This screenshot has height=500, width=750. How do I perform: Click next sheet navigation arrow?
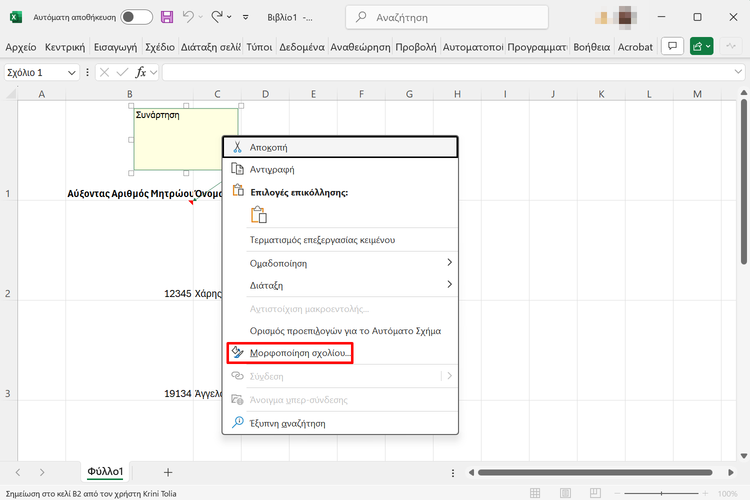click(42, 473)
